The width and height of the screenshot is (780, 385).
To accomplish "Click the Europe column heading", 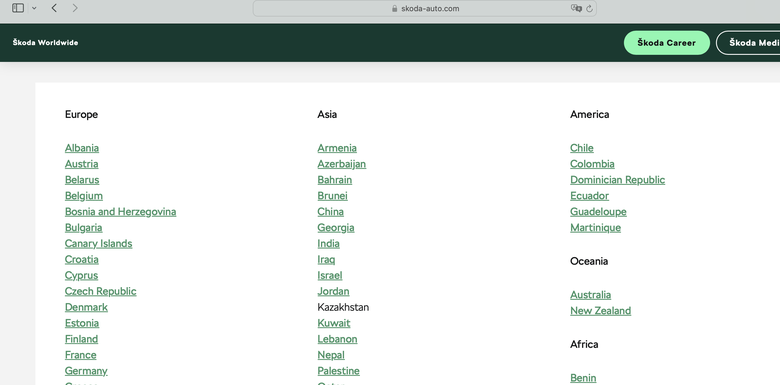I will point(81,114).
